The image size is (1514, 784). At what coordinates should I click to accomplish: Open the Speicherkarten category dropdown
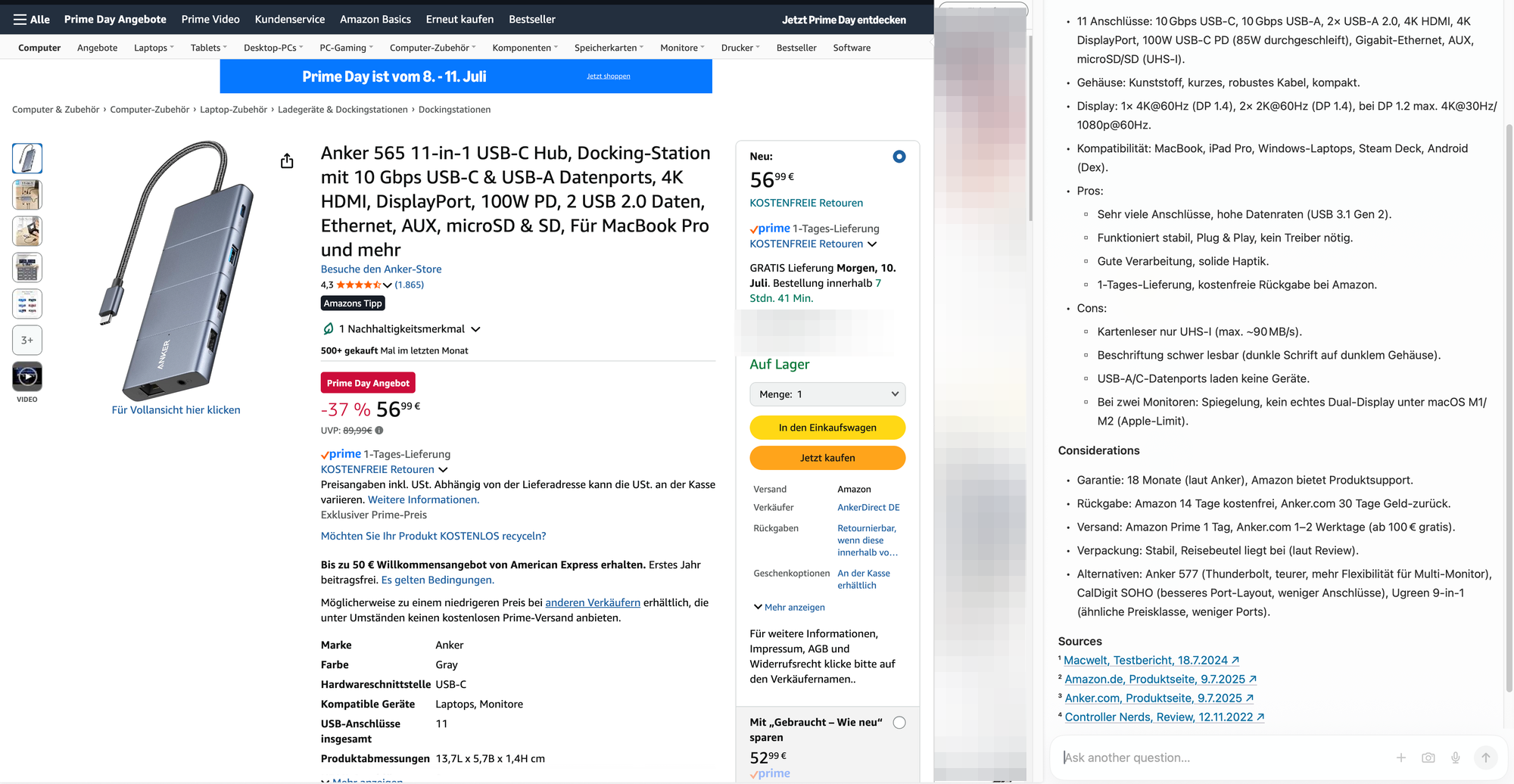(609, 48)
